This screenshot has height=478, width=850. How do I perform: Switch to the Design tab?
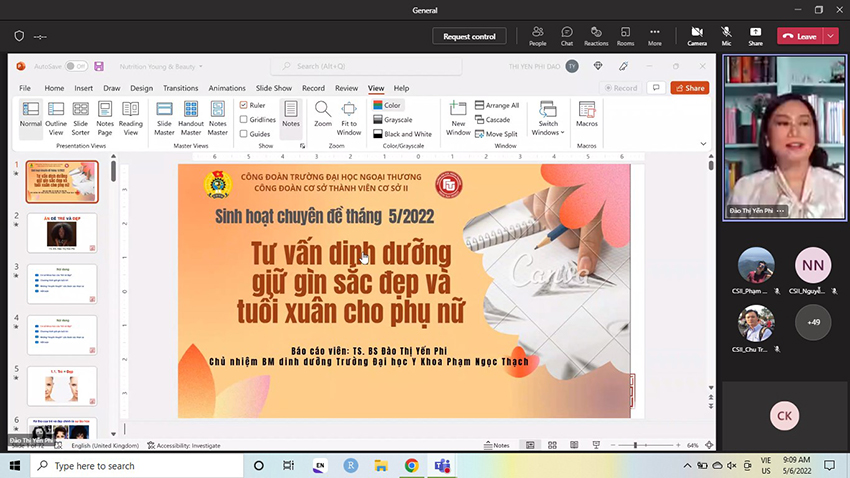click(141, 88)
